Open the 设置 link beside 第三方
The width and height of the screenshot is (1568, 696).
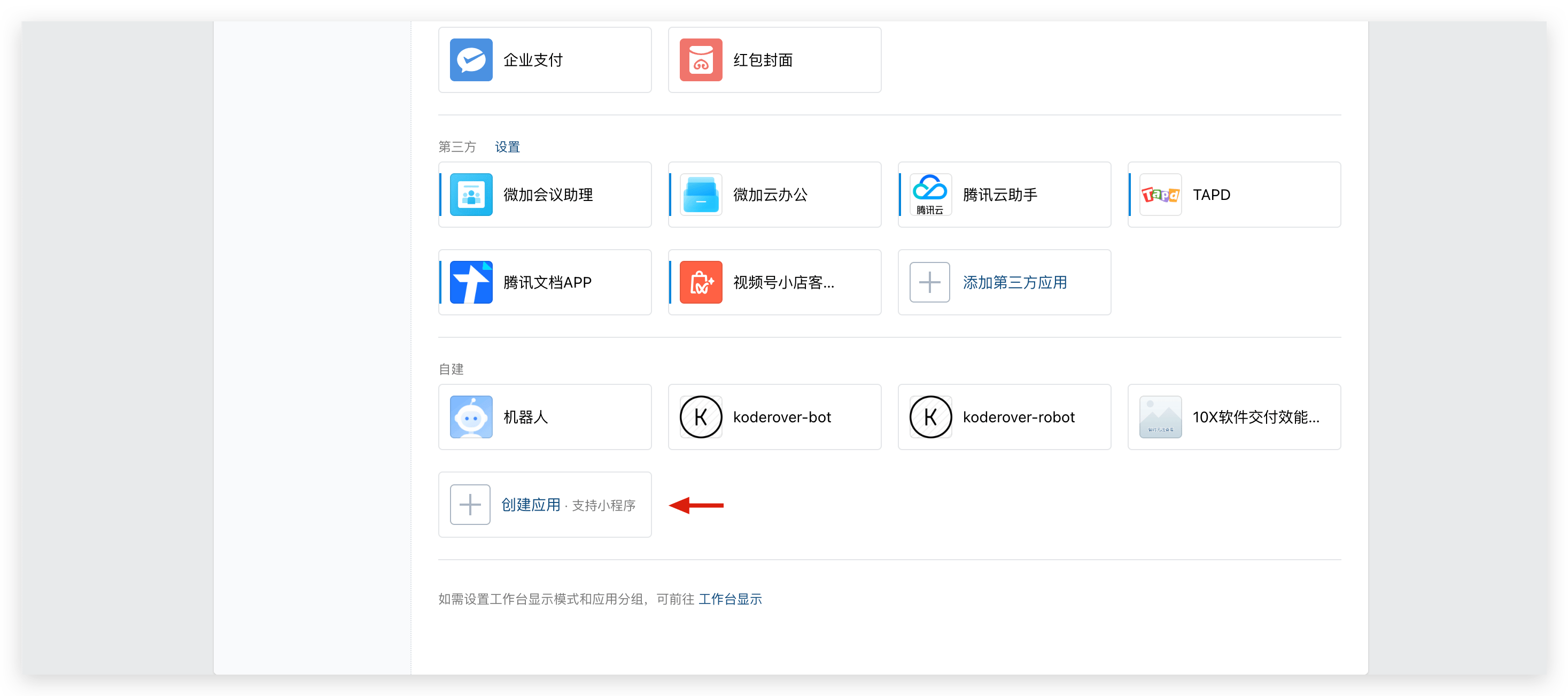click(507, 147)
